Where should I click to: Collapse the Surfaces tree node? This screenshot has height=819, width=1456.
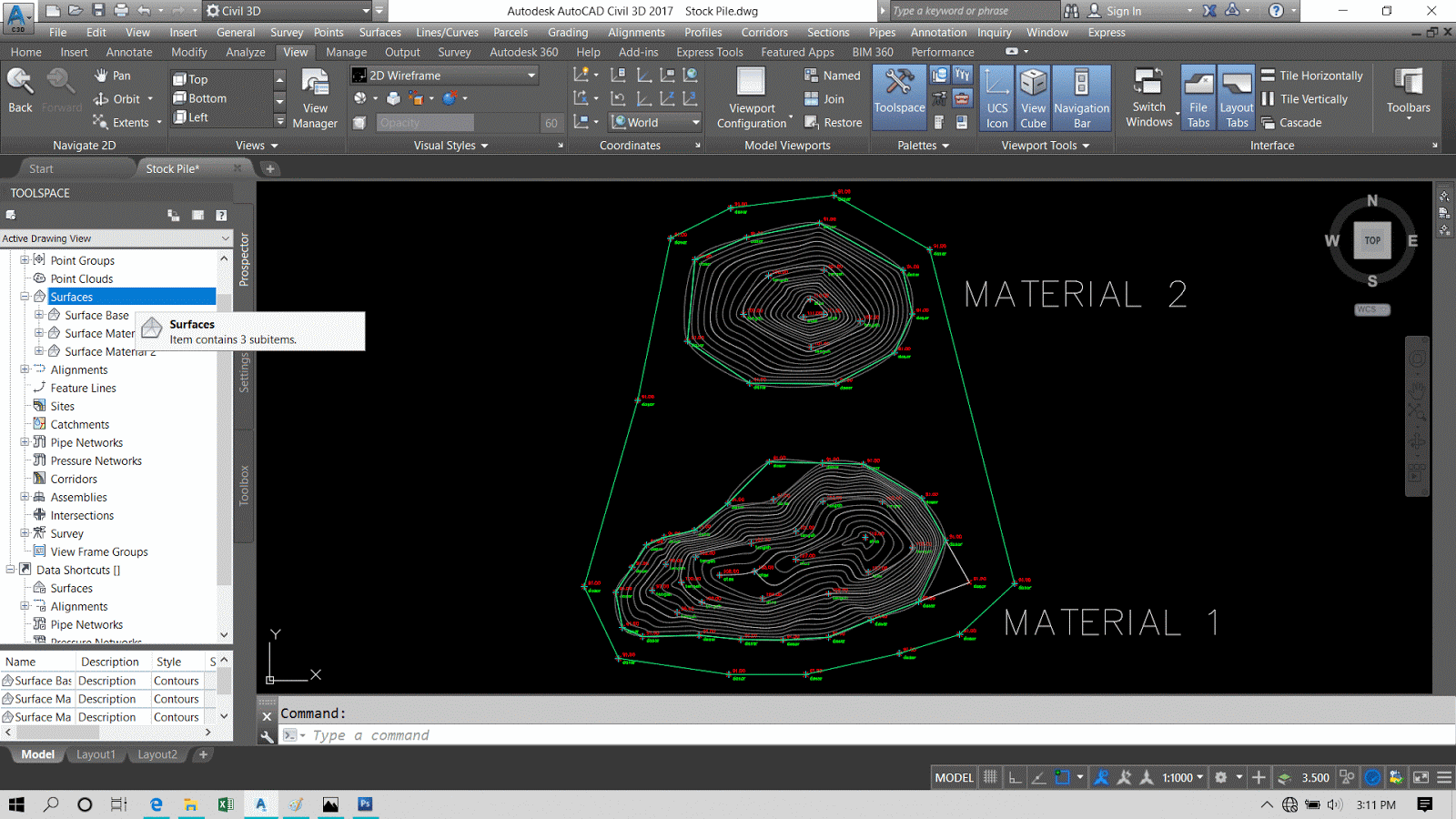[x=25, y=297]
